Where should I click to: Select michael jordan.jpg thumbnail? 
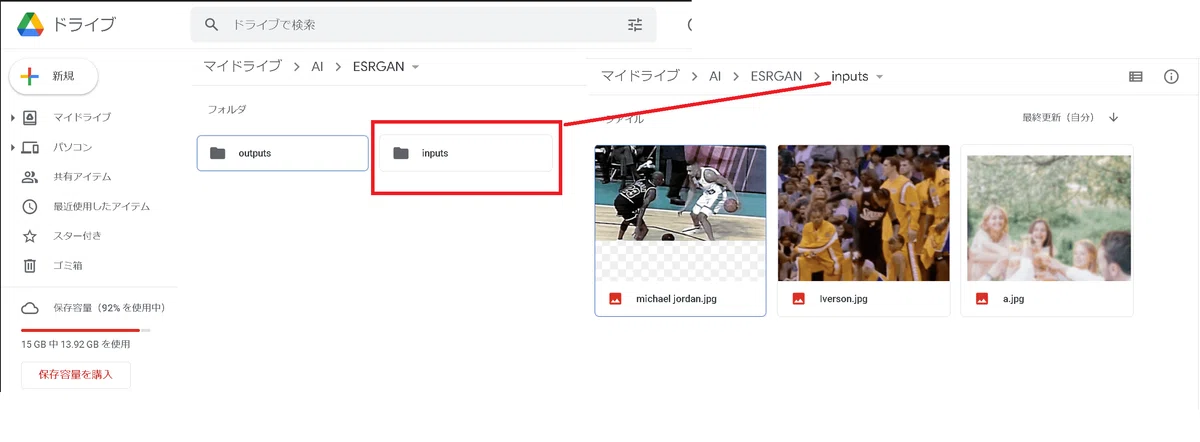[x=680, y=212]
